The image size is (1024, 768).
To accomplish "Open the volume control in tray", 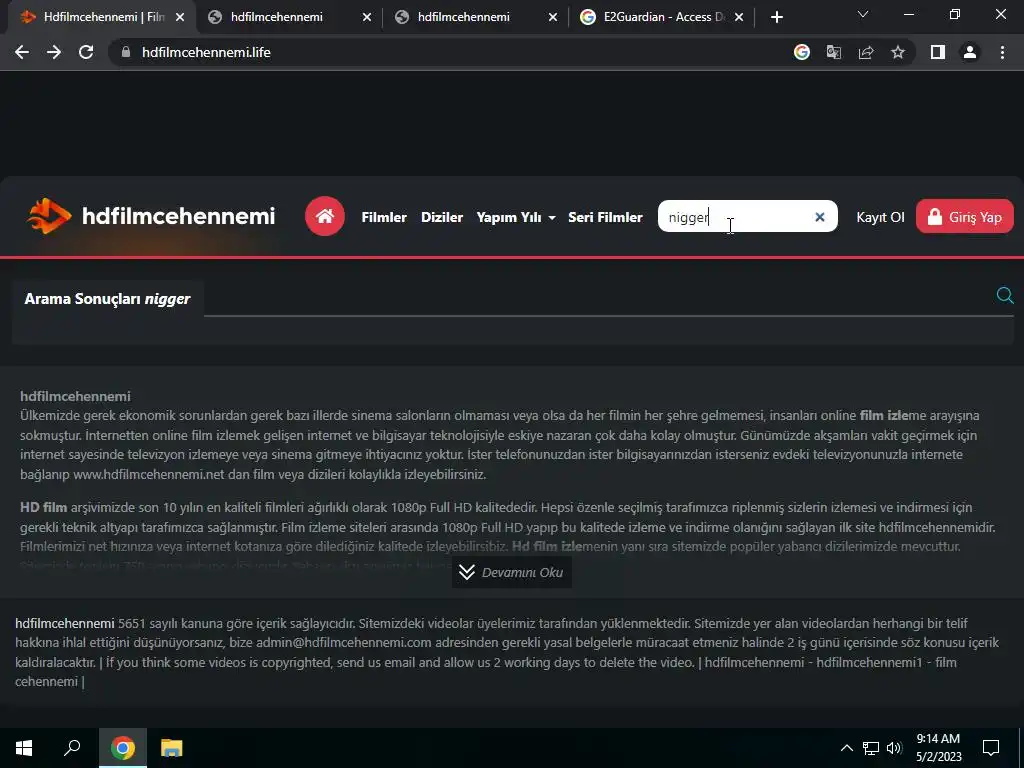I will click(894, 748).
